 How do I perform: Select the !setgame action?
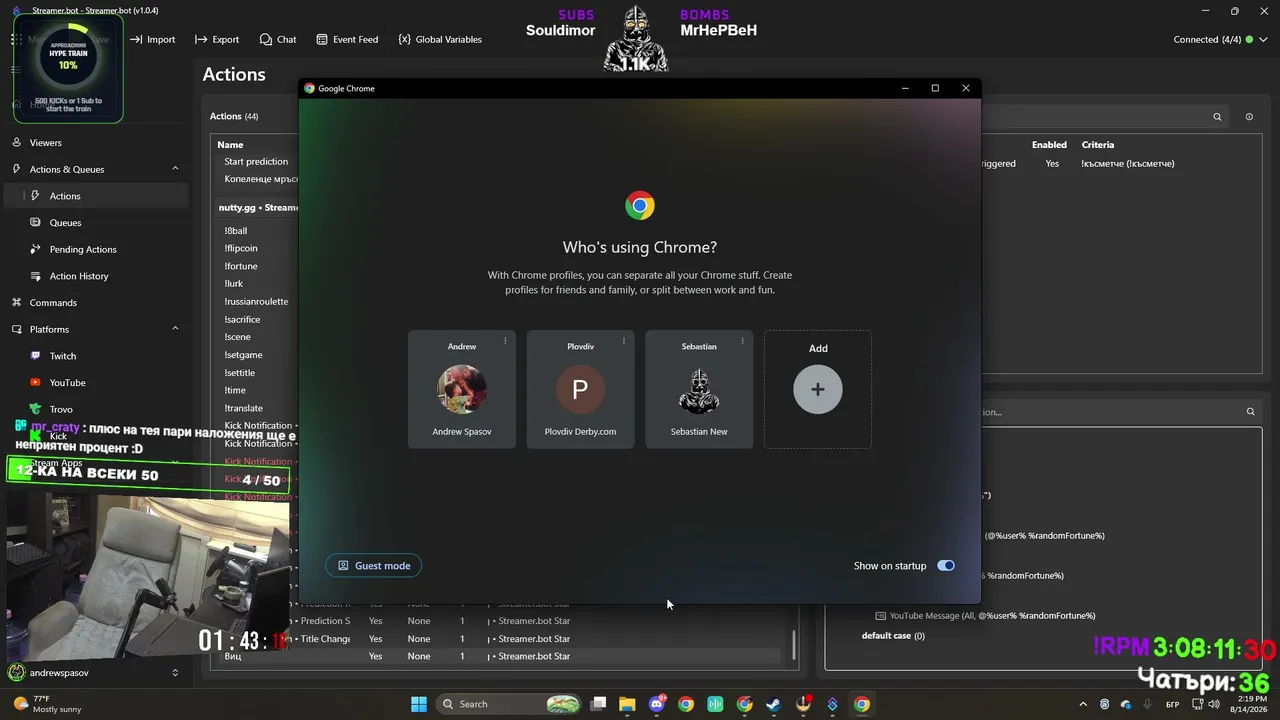click(x=244, y=355)
